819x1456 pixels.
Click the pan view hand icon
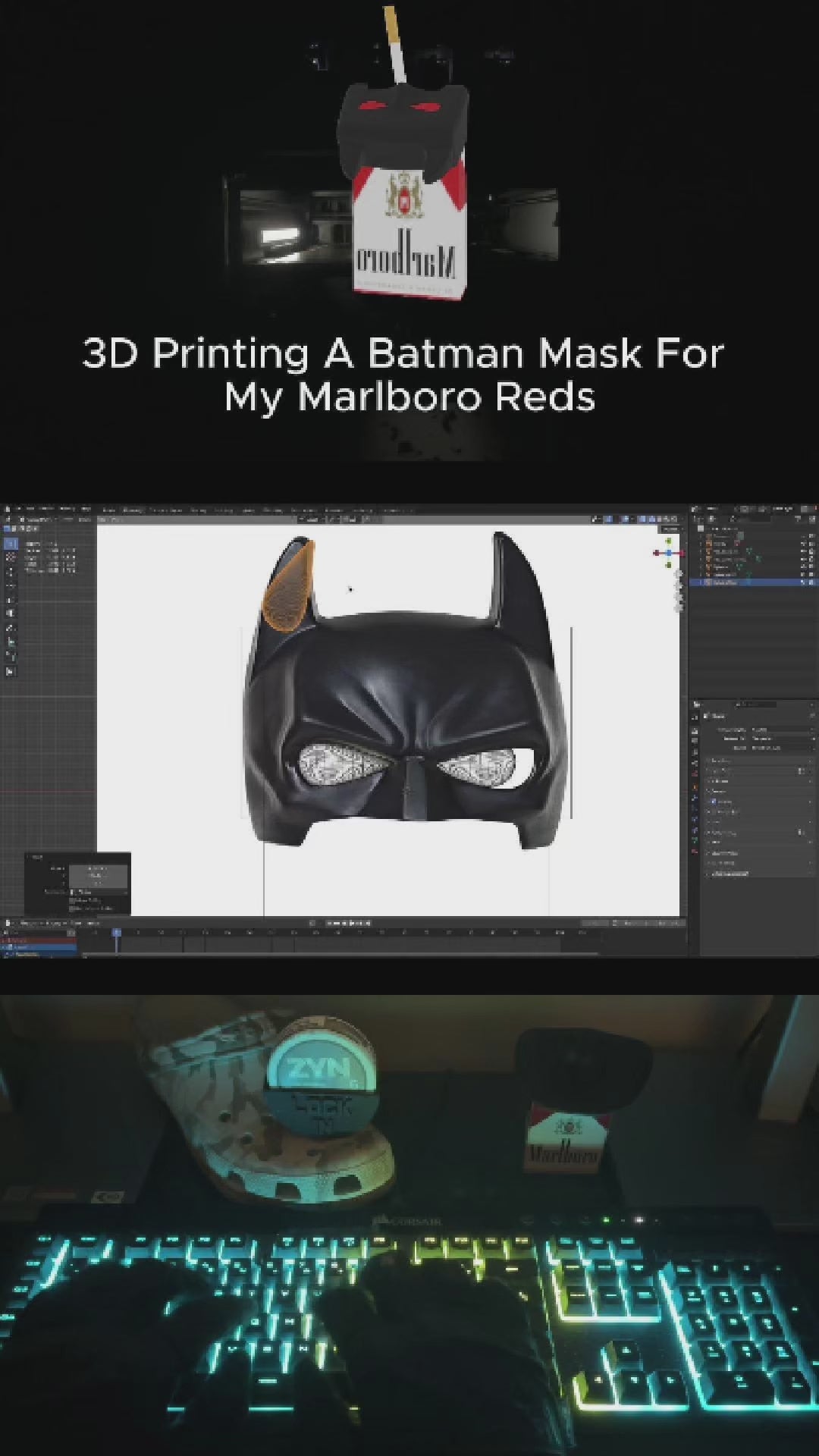[679, 585]
